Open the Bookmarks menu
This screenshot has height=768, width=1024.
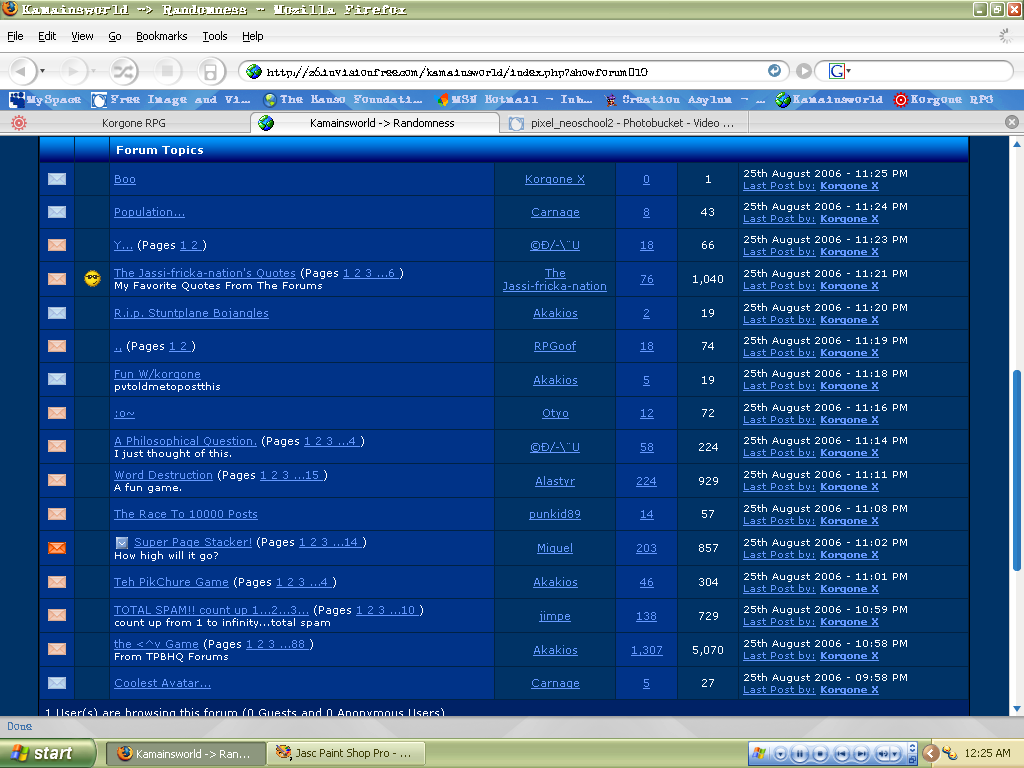point(161,36)
